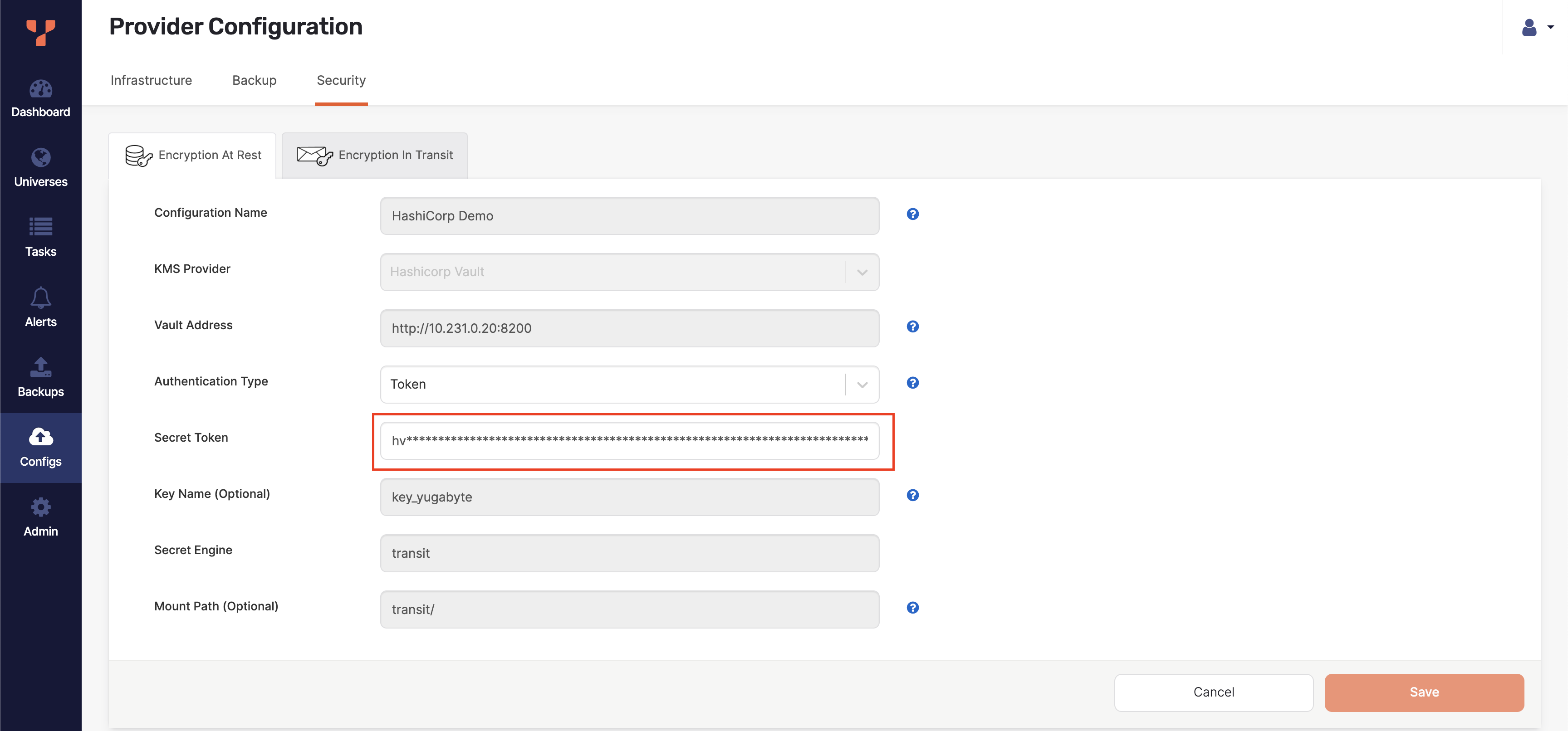The image size is (1568, 731).
Task: Save the provider configuration
Action: tap(1424, 692)
